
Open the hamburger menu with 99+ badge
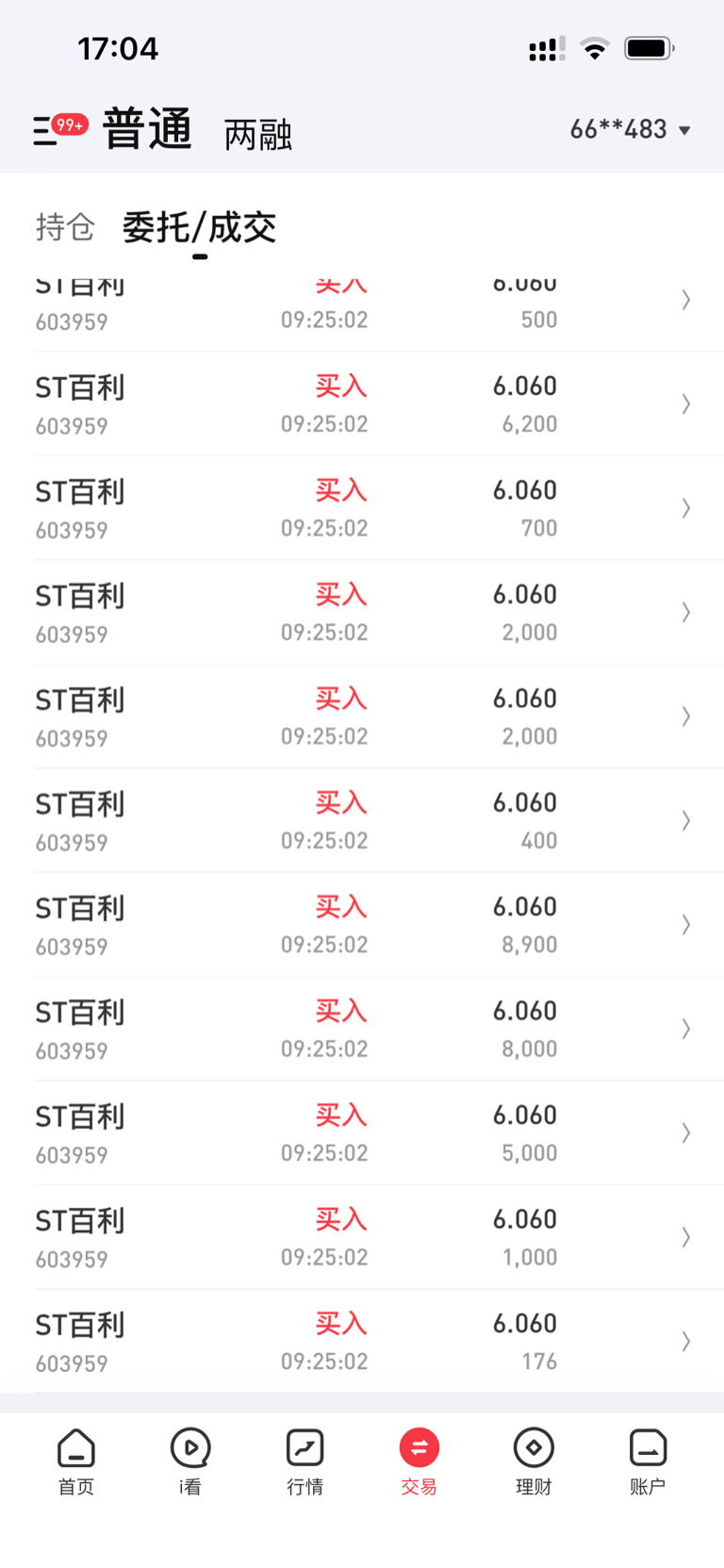point(44,130)
